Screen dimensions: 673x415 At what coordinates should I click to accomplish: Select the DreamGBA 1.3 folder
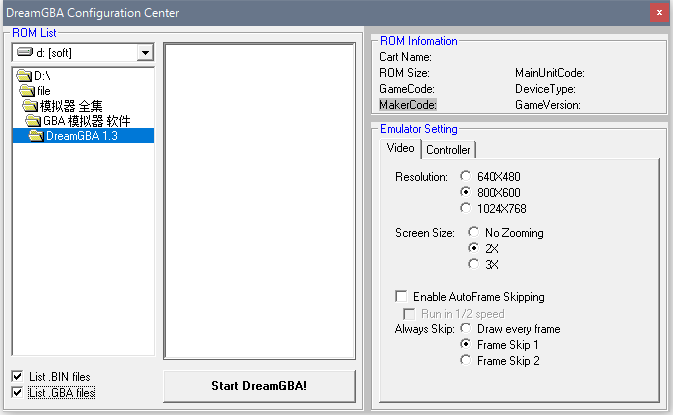coord(81,136)
